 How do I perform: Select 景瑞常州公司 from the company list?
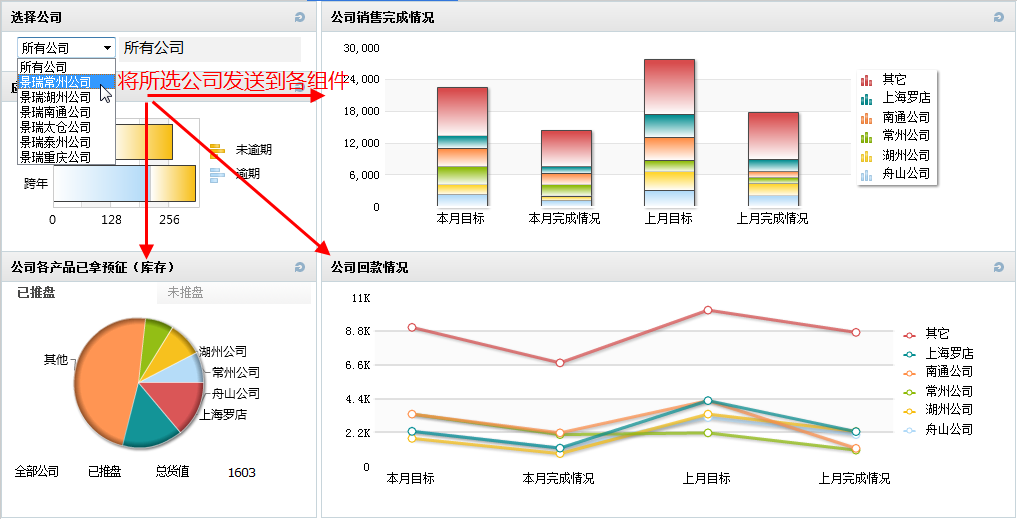click(56, 82)
